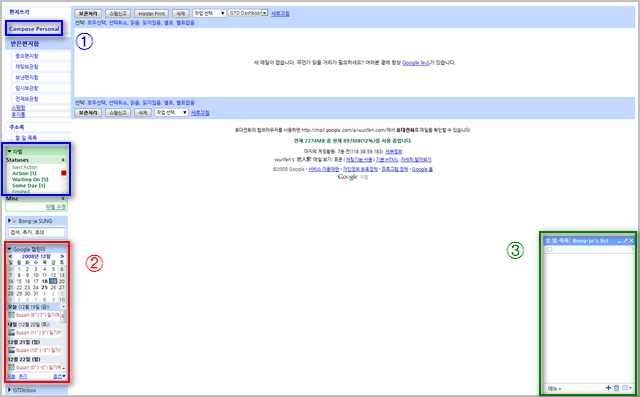Click the 모두선택 link in the upper select row
This screenshot has height=397, width=640.
pos(97,23)
